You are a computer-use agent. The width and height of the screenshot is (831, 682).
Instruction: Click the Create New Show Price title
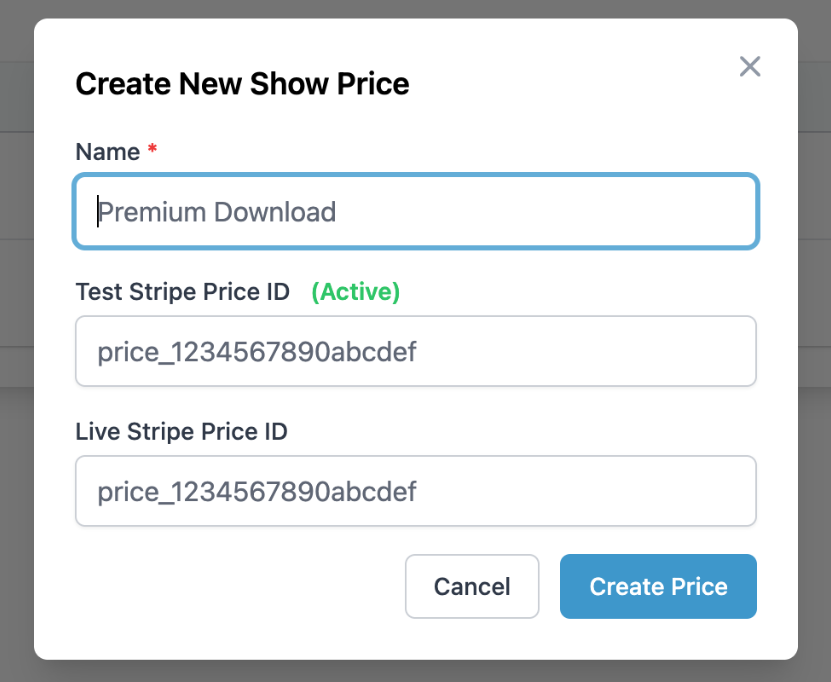pyautogui.click(x=242, y=84)
